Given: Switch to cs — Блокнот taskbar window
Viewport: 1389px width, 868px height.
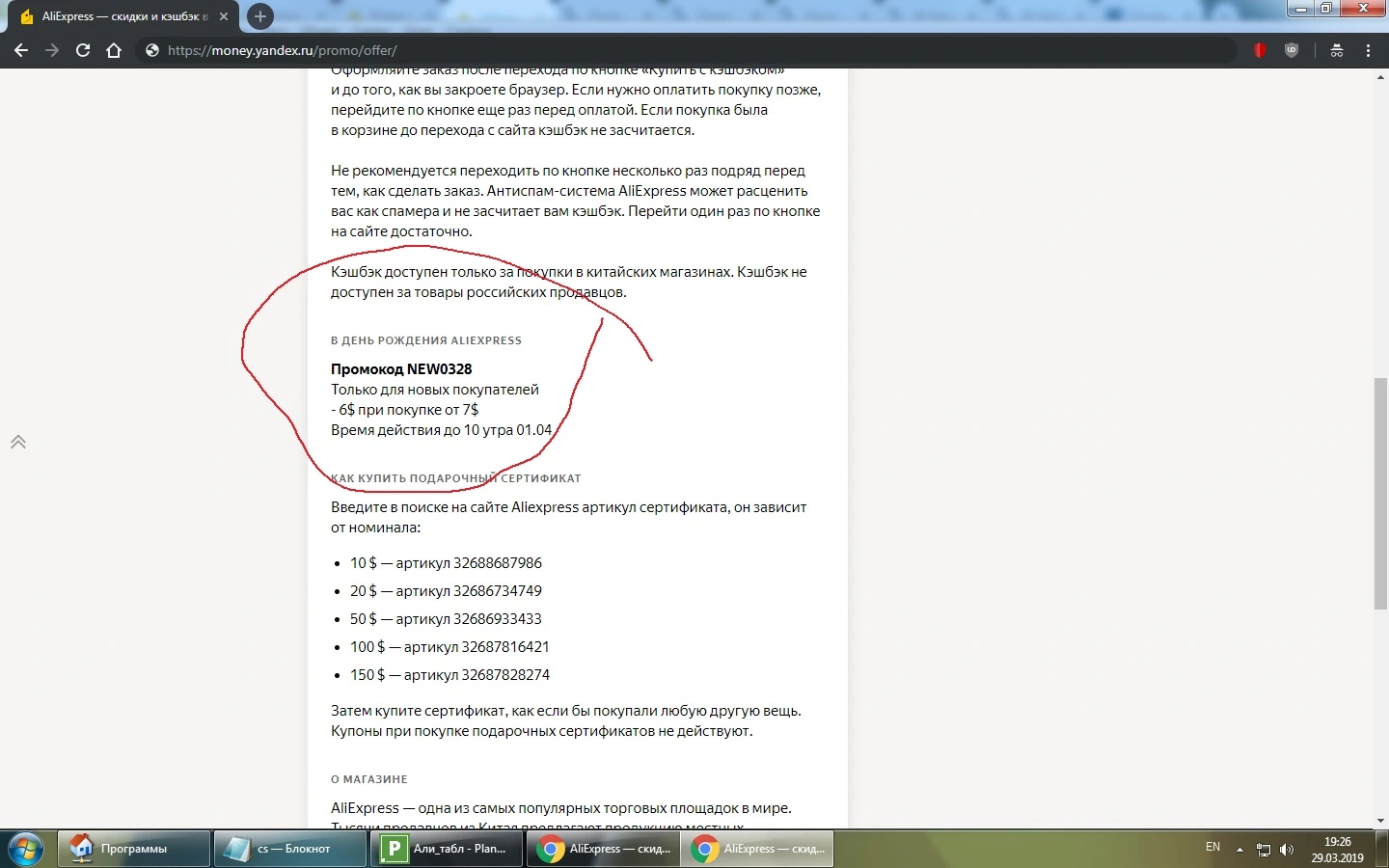Looking at the screenshot, I should [290, 849].
